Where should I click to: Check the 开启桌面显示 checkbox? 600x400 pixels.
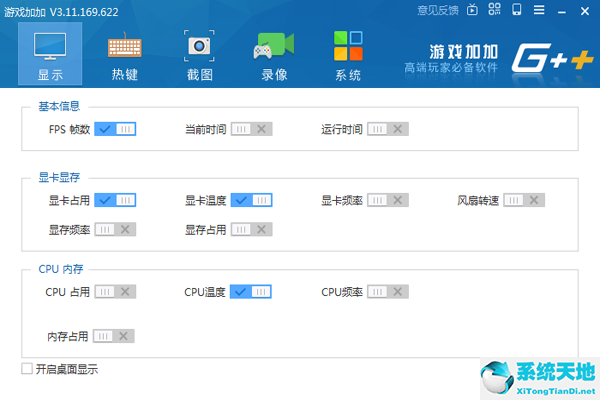(27, 369)
